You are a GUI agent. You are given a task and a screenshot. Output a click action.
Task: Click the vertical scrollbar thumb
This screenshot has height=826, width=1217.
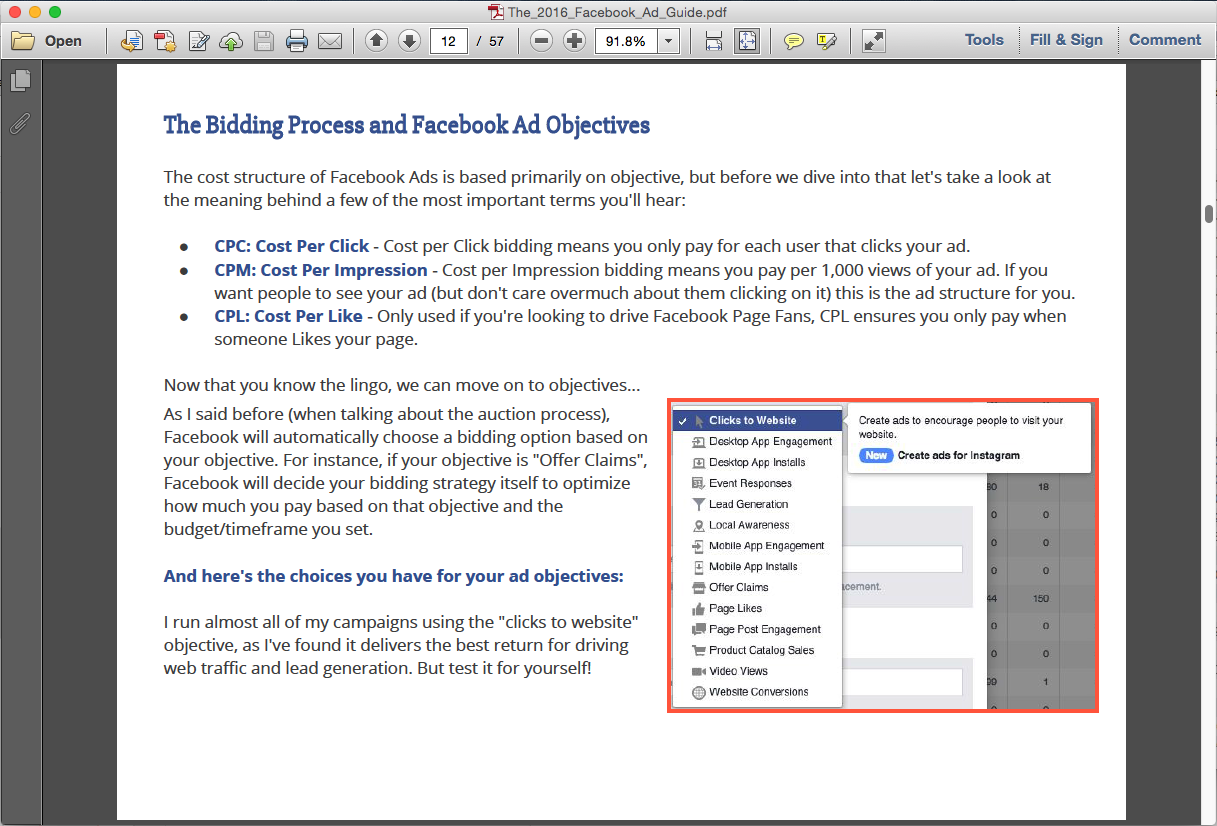pos(1209,213)
